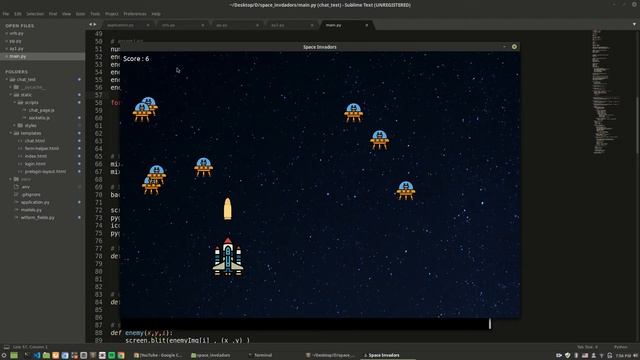Click line number 88 in gutter
The image size is (640, 360).
[98, 333]
